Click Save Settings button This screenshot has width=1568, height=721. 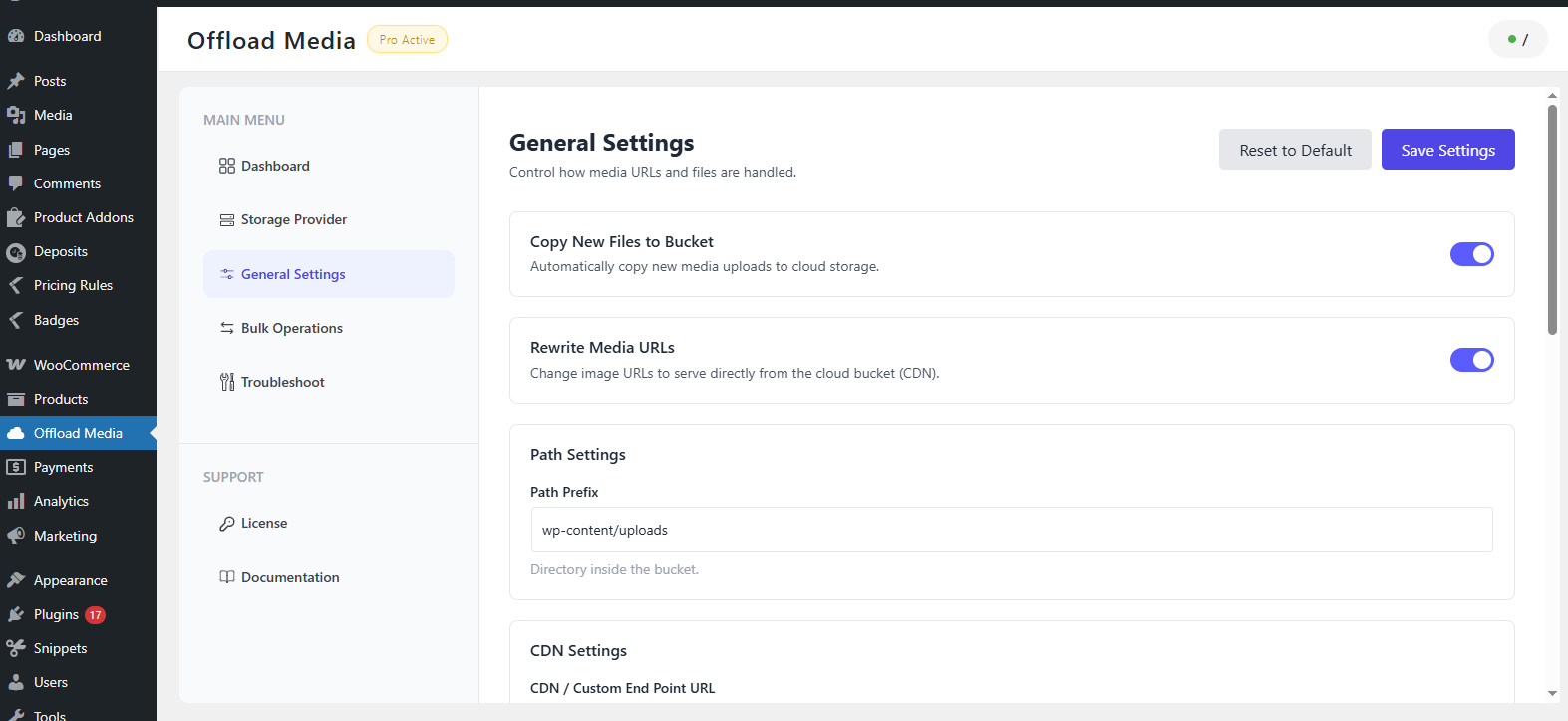coord(1447,150)
